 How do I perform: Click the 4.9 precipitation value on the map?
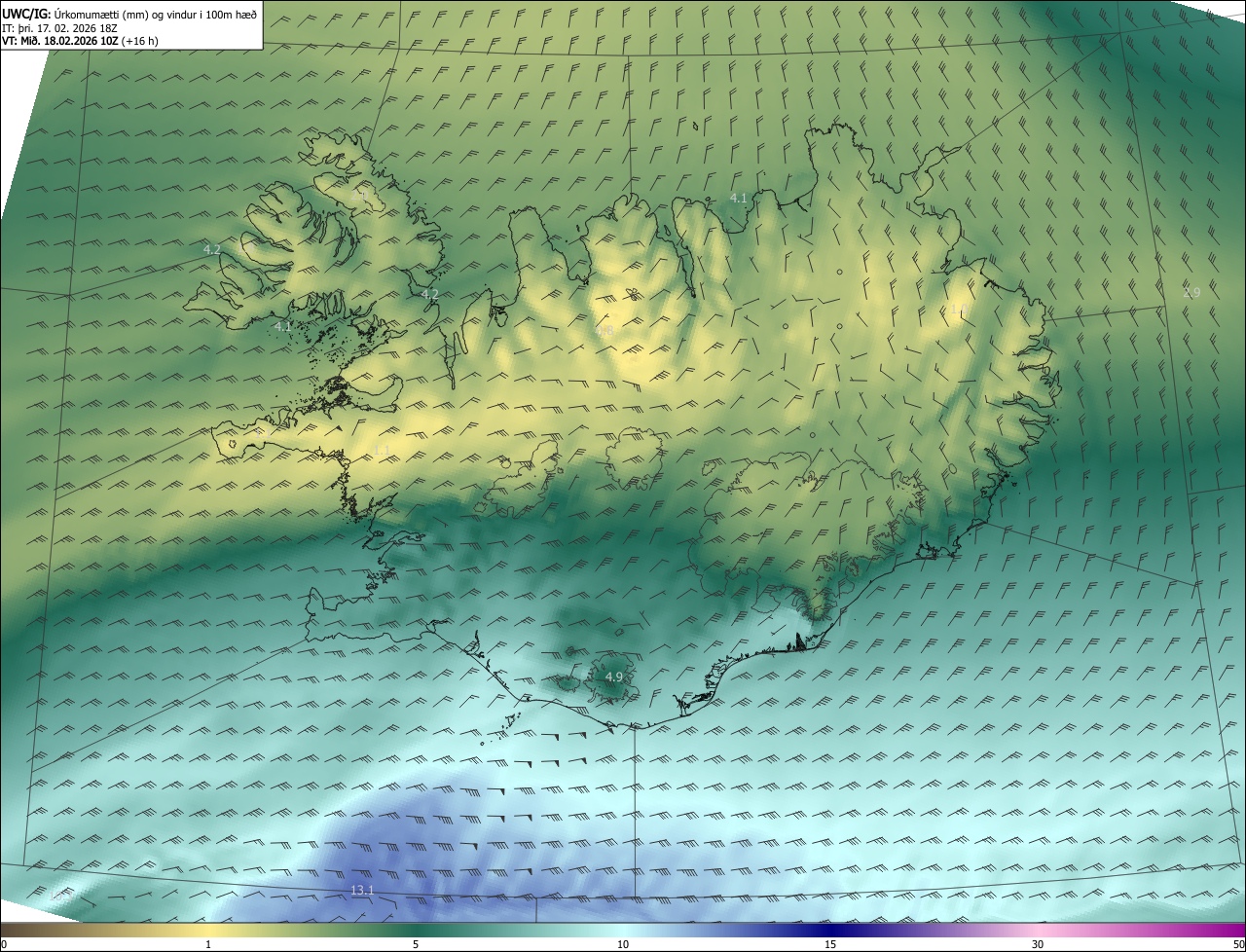[x=614, y=677]
